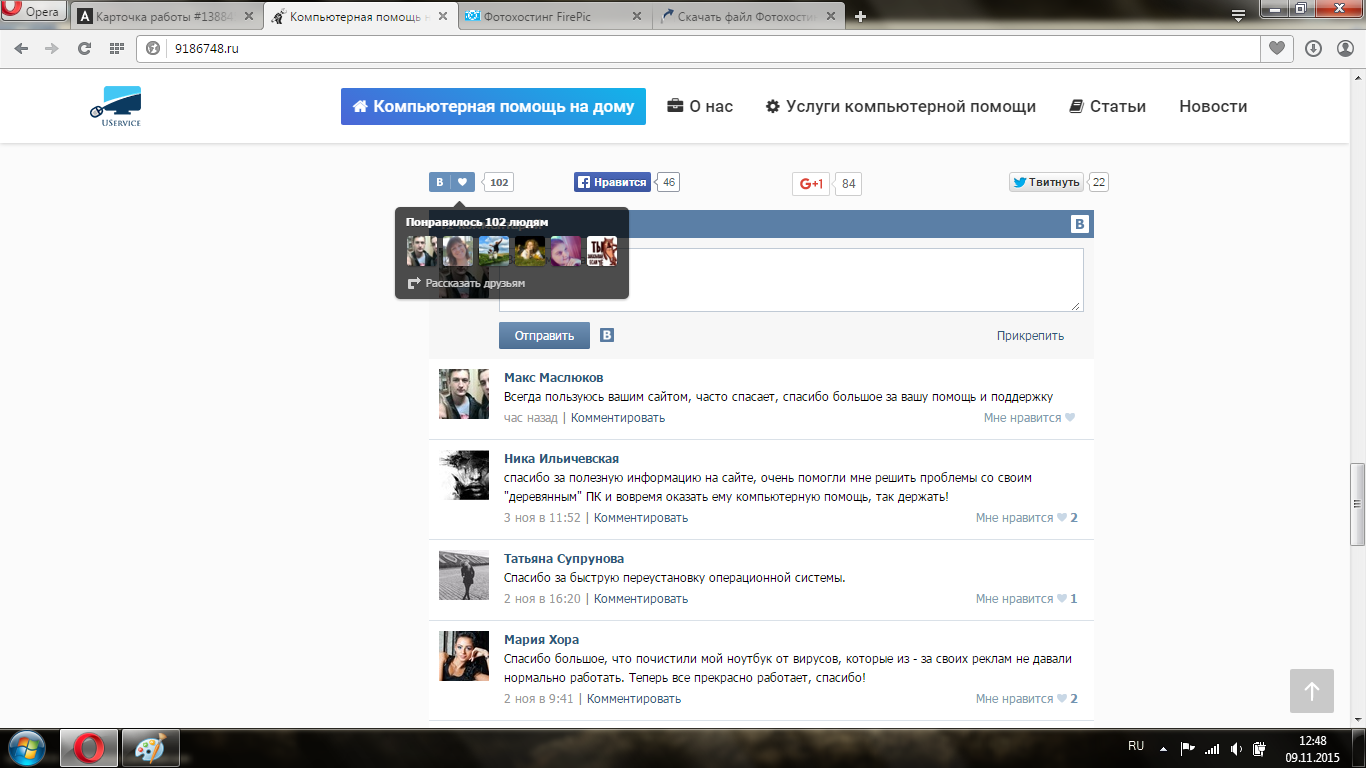Click the VK logo in the comments header
The height and width of the screenshot is (768, 1366).
(1079, 224)
